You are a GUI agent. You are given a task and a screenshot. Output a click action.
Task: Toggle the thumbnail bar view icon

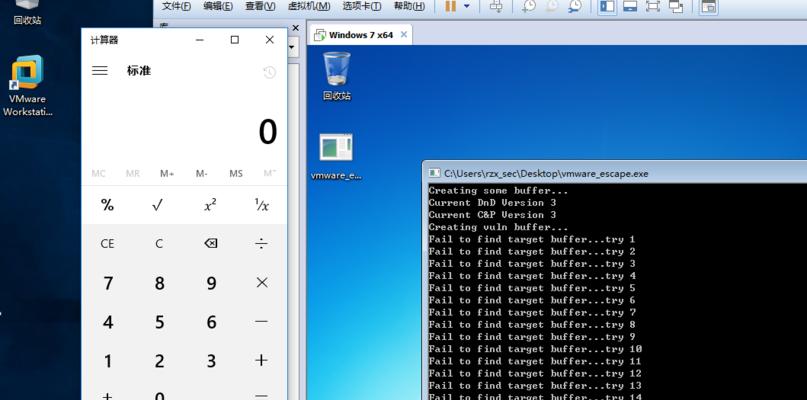point(630,6)
